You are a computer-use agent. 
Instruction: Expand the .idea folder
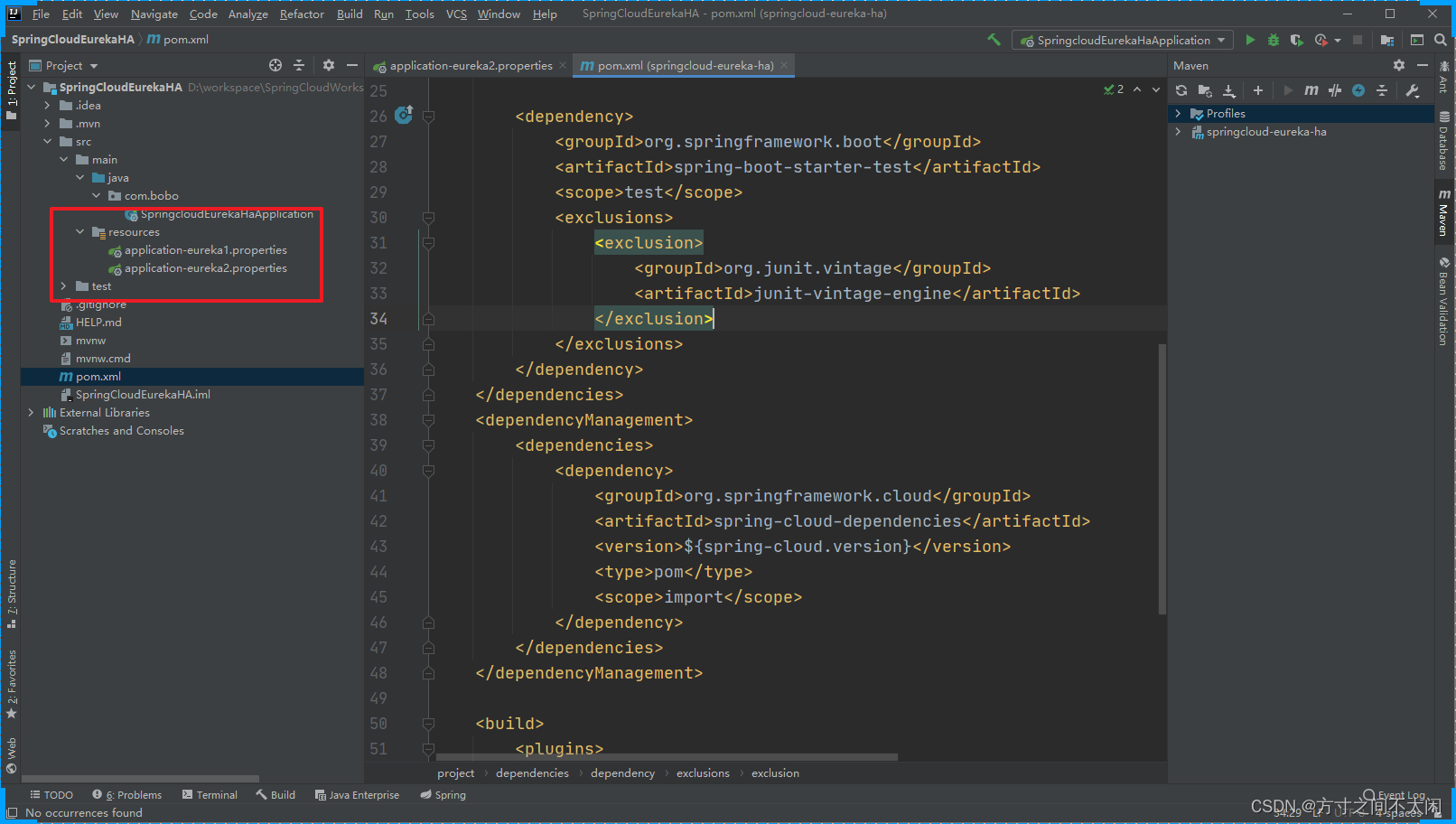coord(47,106)
